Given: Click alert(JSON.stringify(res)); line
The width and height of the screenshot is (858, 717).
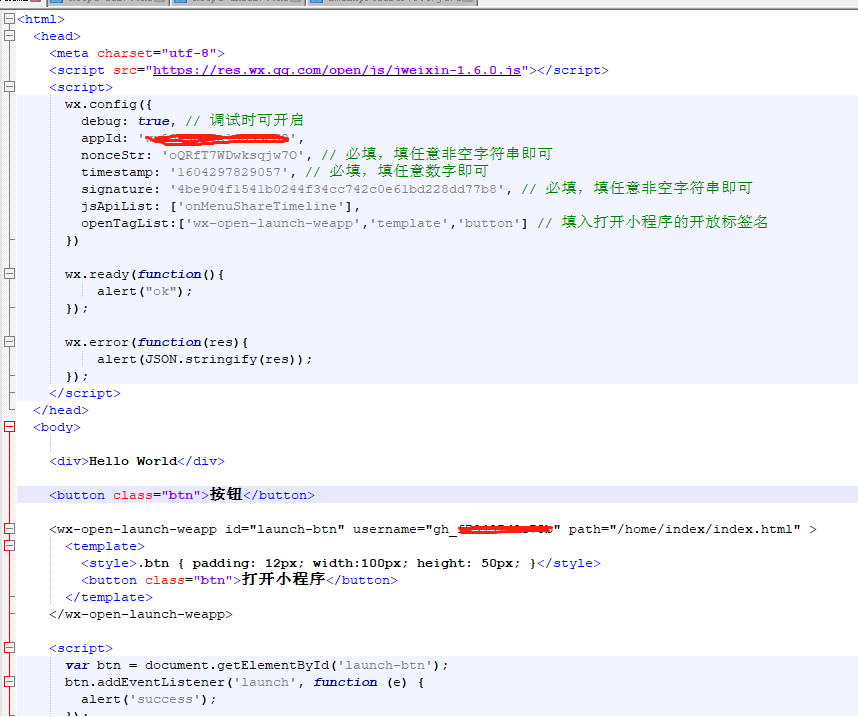Looking at the screenshot, I should coord(205,359).
